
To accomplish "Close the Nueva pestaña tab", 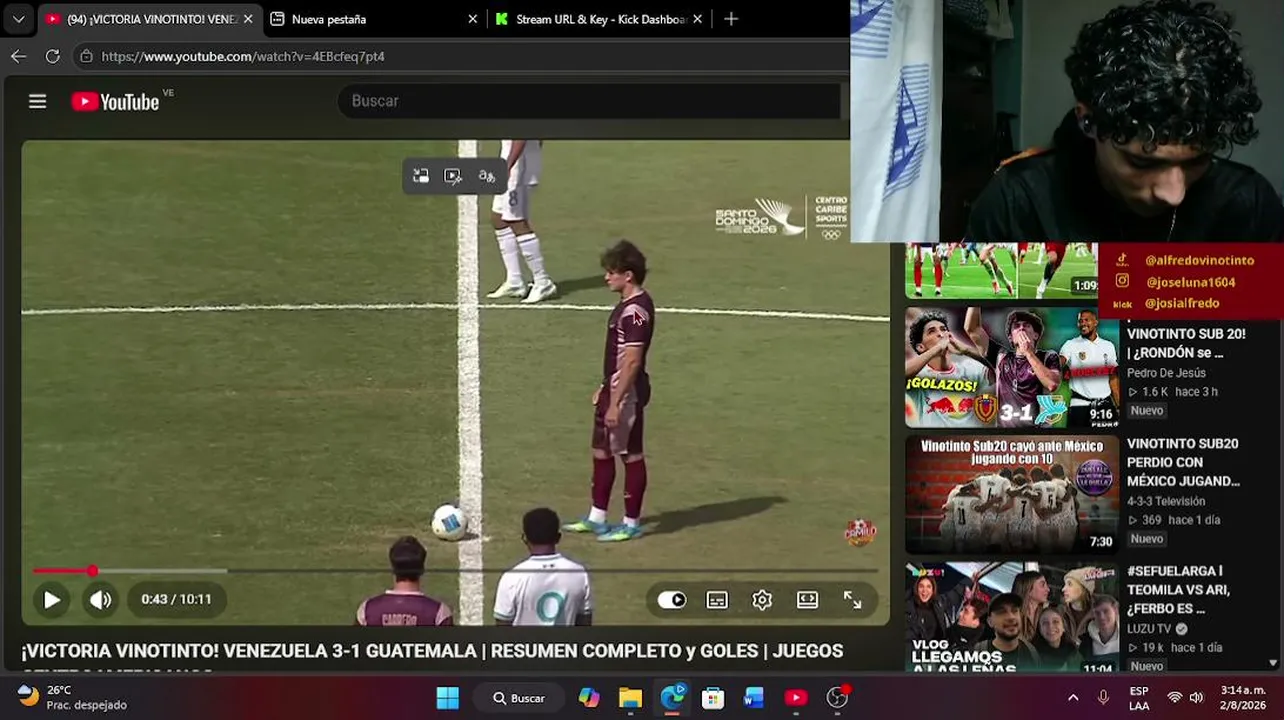I will pos(473,19).
